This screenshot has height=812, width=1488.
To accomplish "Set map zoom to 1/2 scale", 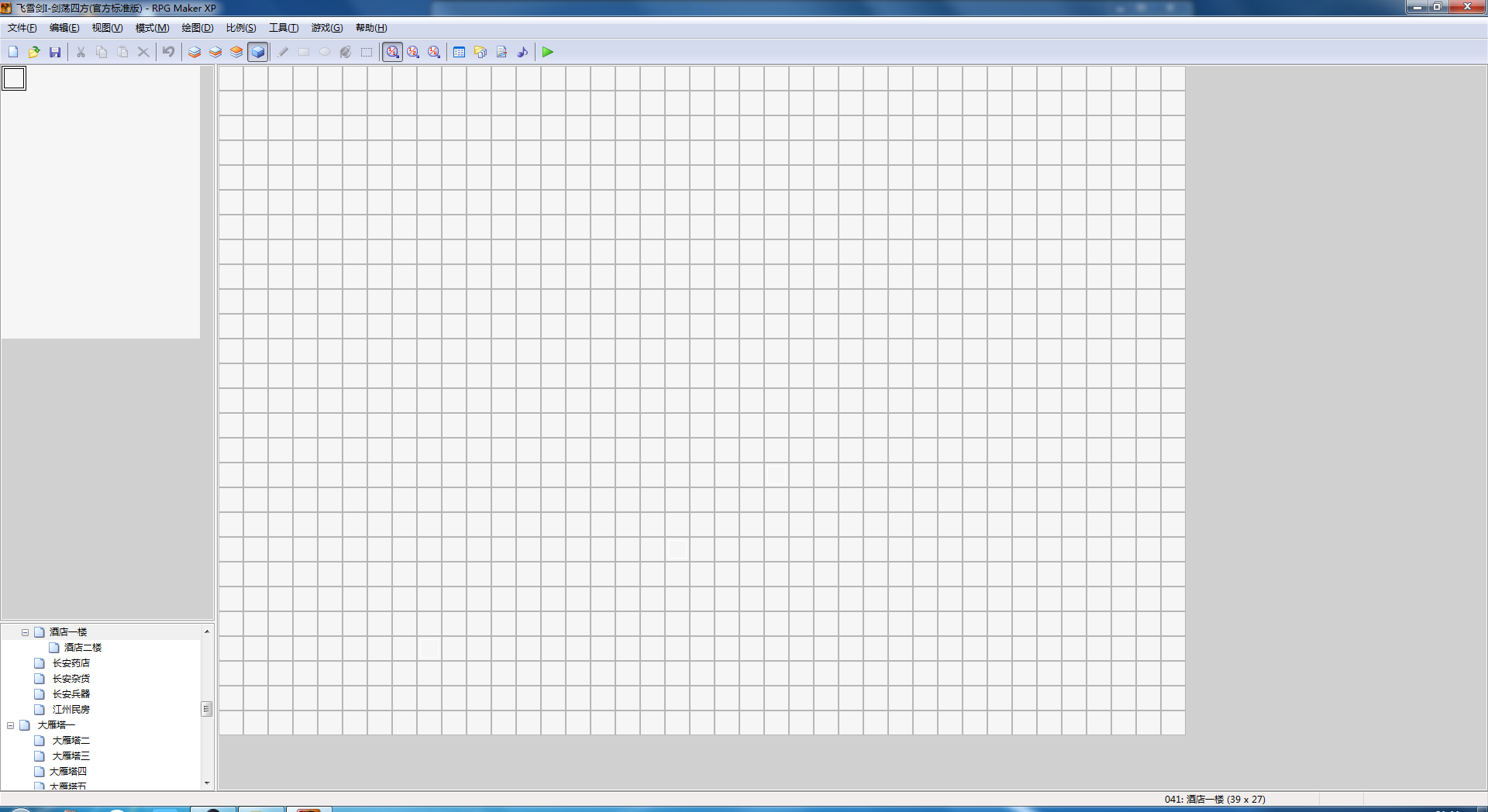I will coord(413,52).
